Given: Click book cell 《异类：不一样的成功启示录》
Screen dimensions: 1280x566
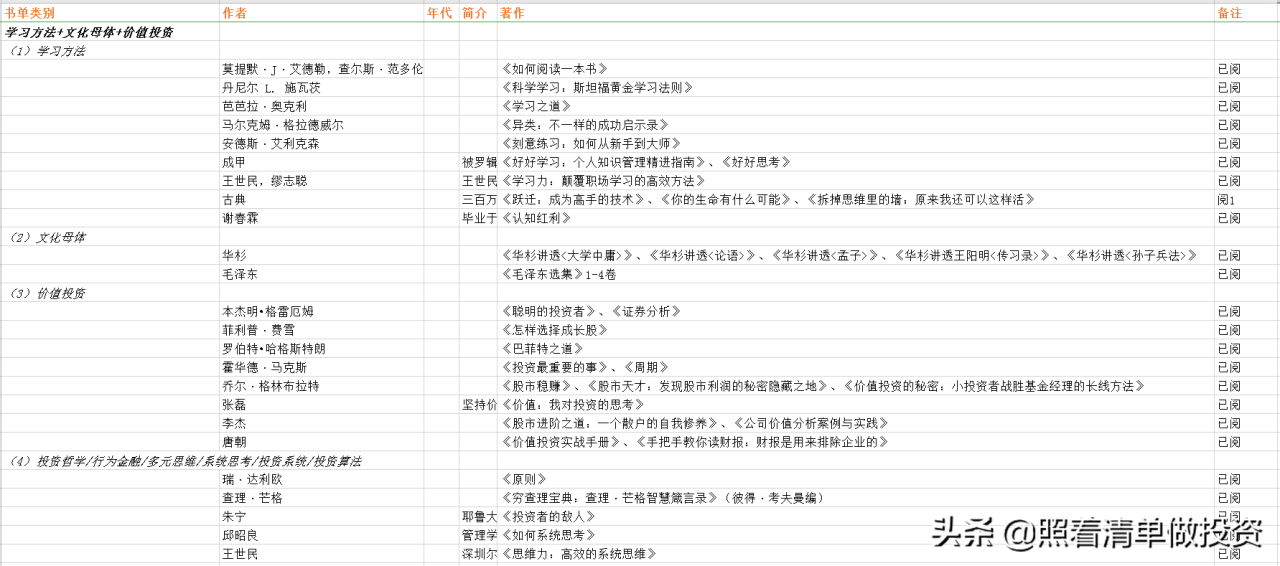Looking at the screenshot, I should pyautogui.click(x=584, y=125).
